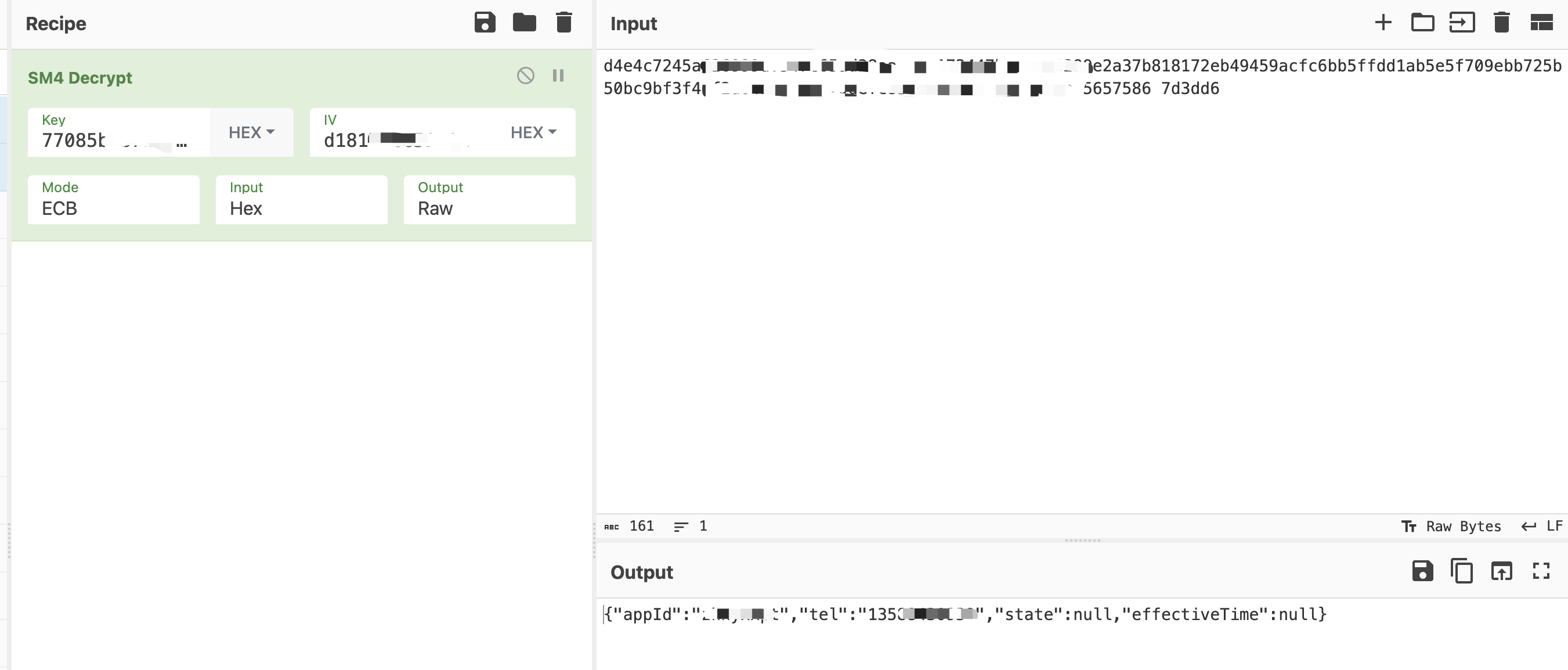The width and height of the screenshot is (1568, 670).
Task: Disable the SM4 Decrypt operation
Action: pos(526,75)
